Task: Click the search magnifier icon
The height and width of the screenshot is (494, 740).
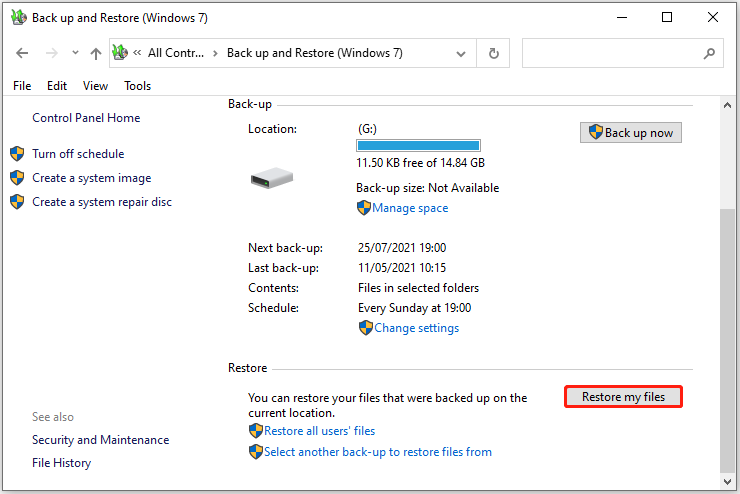Action: coord(709,53)
